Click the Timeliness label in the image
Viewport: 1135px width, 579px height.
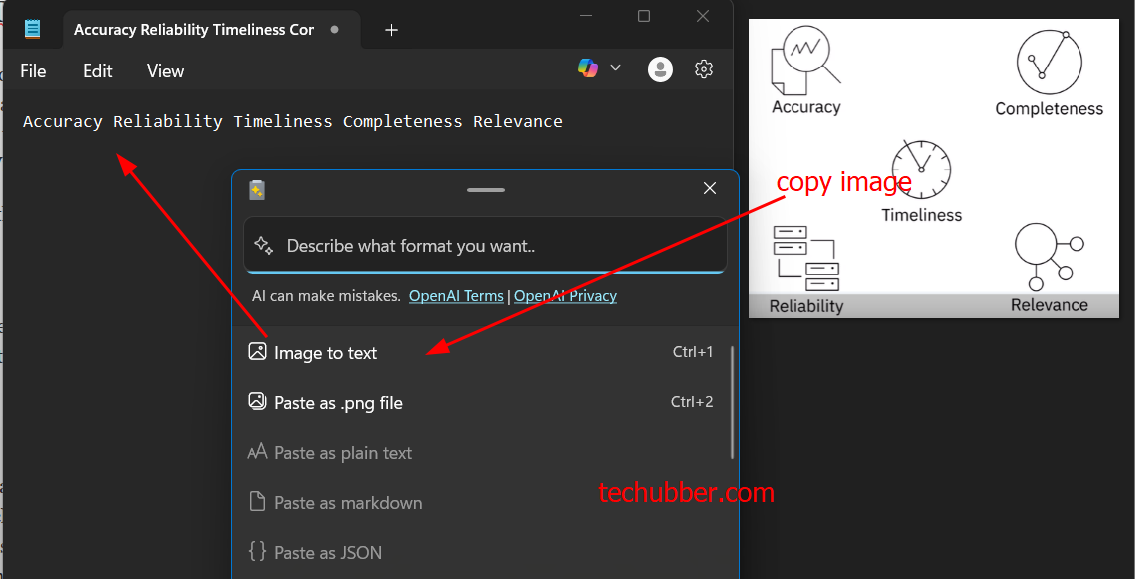point(921,215)
